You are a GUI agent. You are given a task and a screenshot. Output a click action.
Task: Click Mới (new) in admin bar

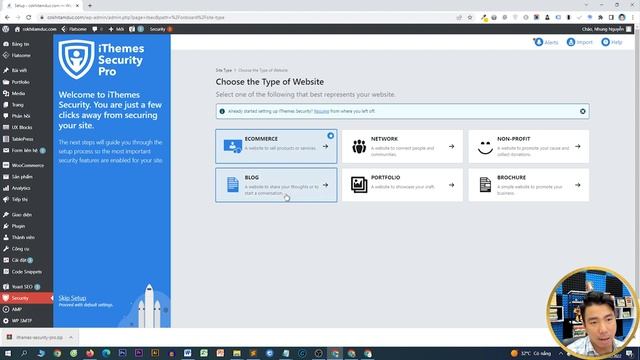point(116,29)
